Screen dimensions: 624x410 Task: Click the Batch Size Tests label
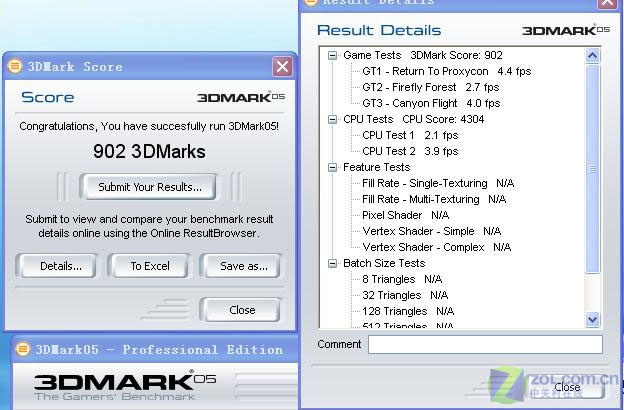[384, 263]
